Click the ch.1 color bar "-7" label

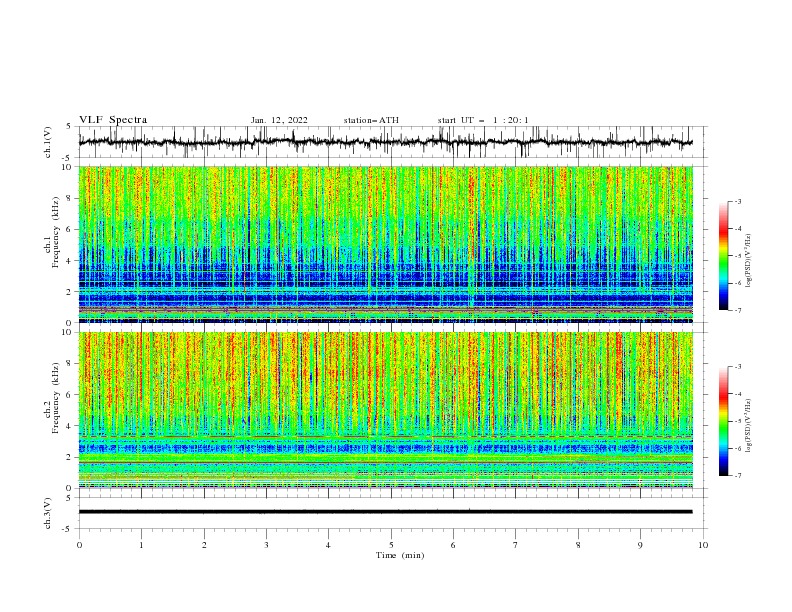737,310
